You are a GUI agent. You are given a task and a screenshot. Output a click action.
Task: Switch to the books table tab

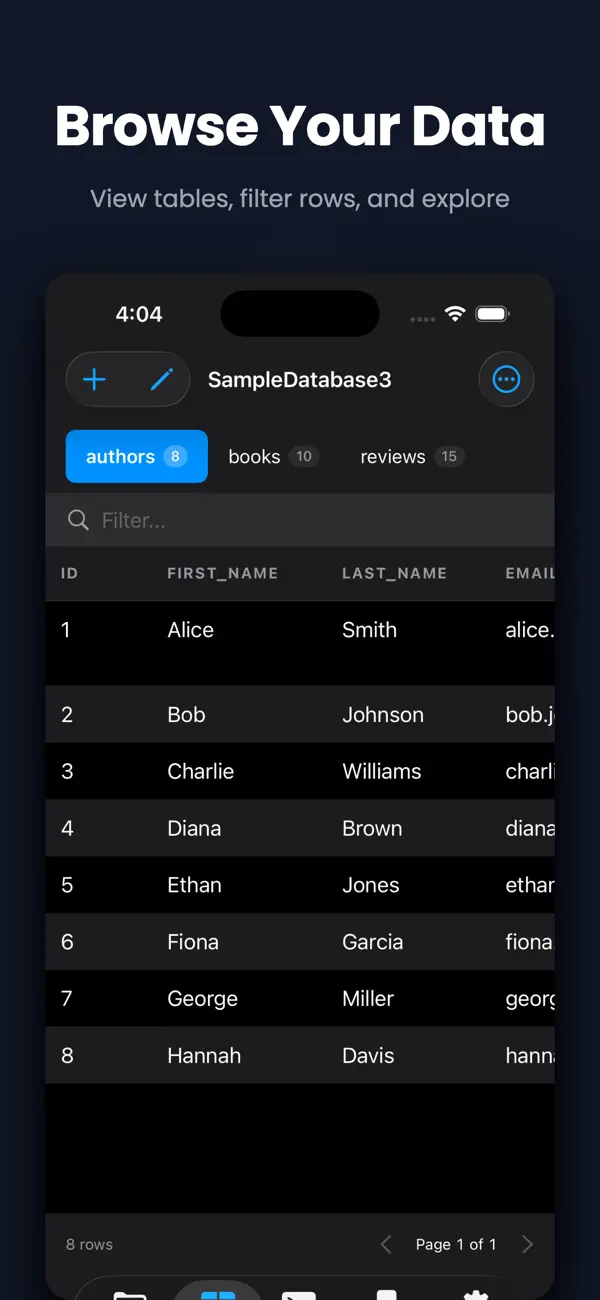(x=273, y=456)
